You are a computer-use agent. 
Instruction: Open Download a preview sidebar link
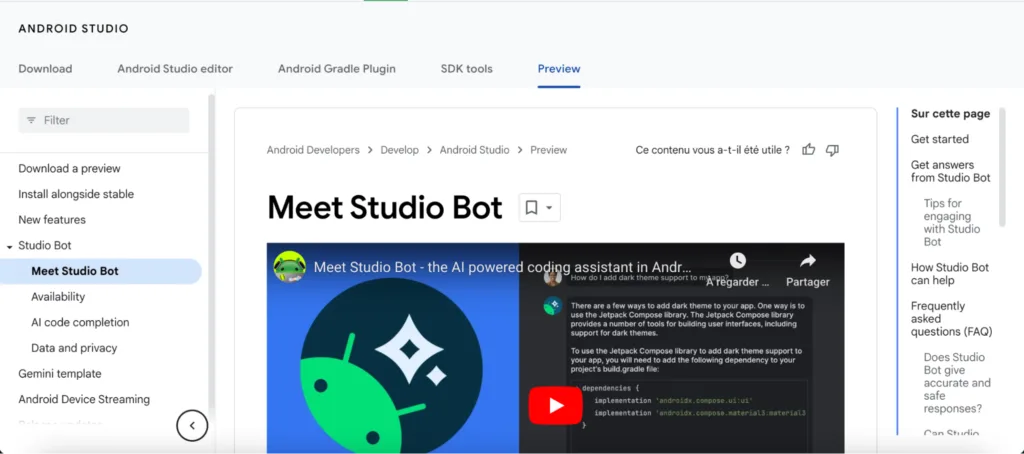69,169
